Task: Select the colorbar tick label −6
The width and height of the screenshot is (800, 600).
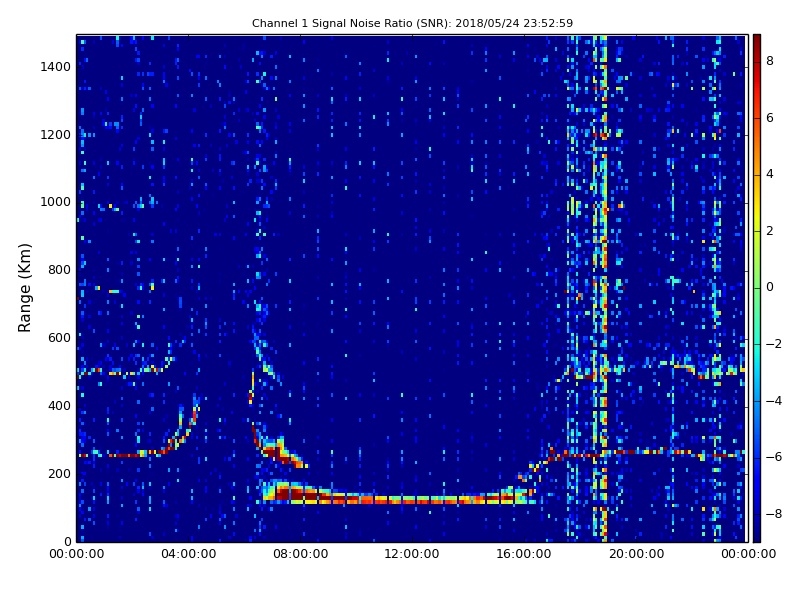Action: [774, 457]
